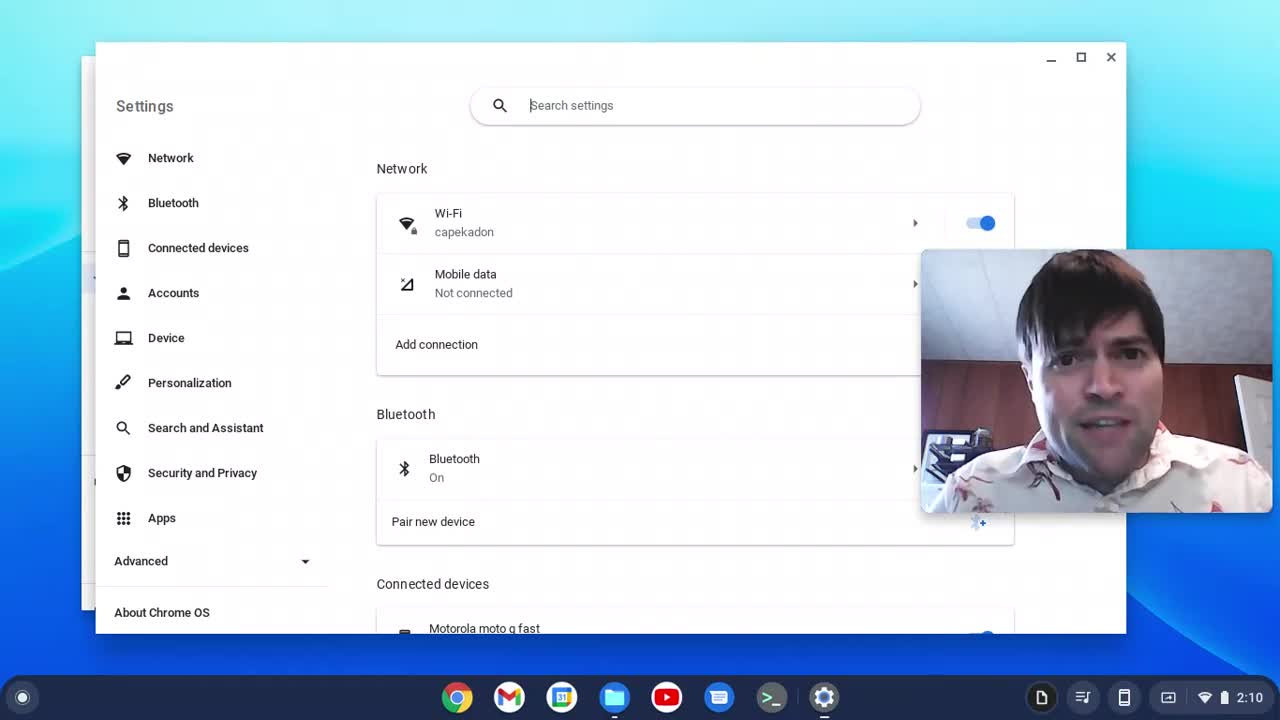The width and height of the screenshot is (1280, 720).
Task: Open the Mobile data row
Action: tap(648, 284)
